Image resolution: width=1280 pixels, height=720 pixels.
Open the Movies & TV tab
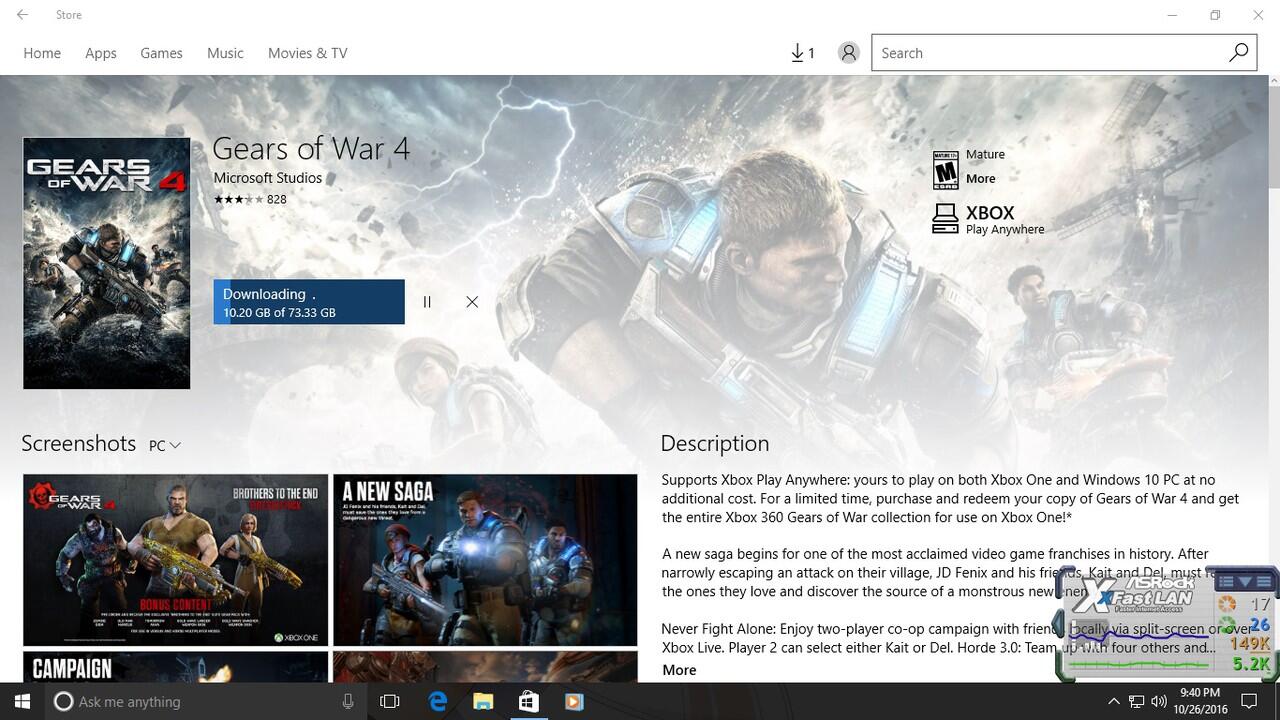click(308, 53)
